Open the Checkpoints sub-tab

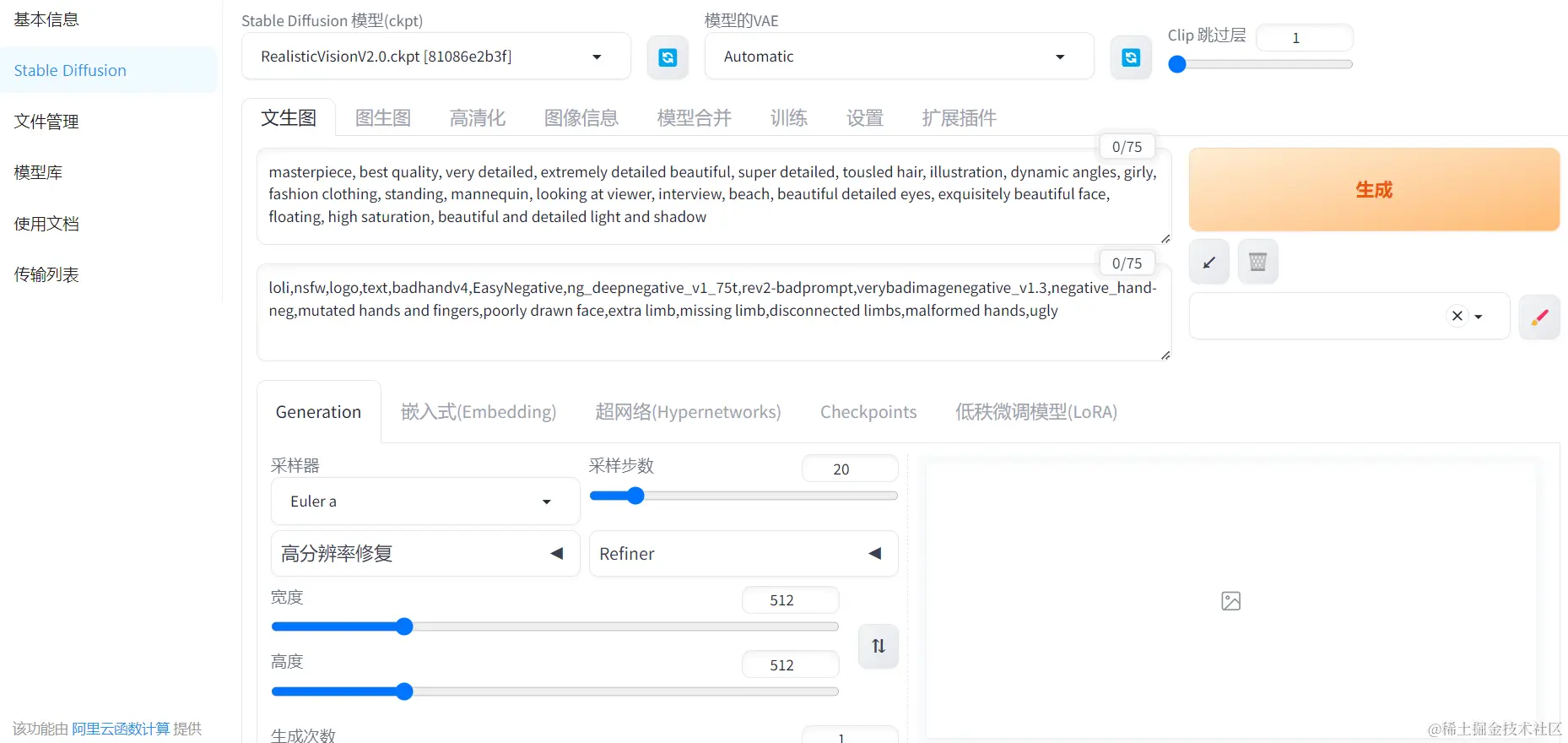tap(868, 412)
